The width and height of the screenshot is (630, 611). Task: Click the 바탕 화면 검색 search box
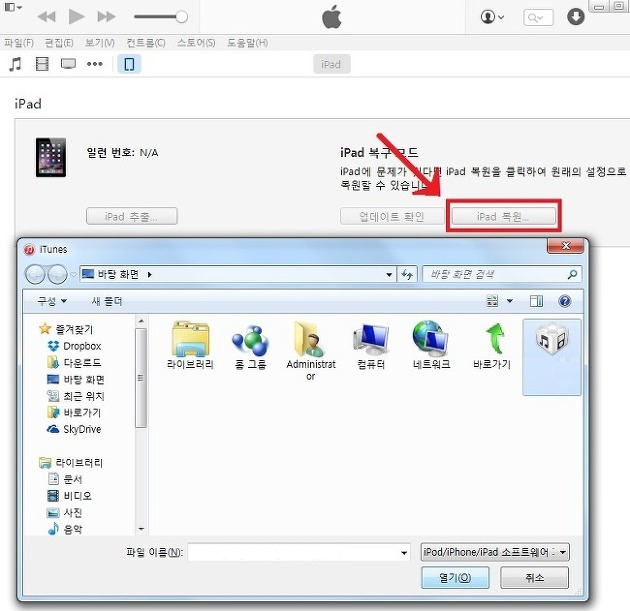501,275
